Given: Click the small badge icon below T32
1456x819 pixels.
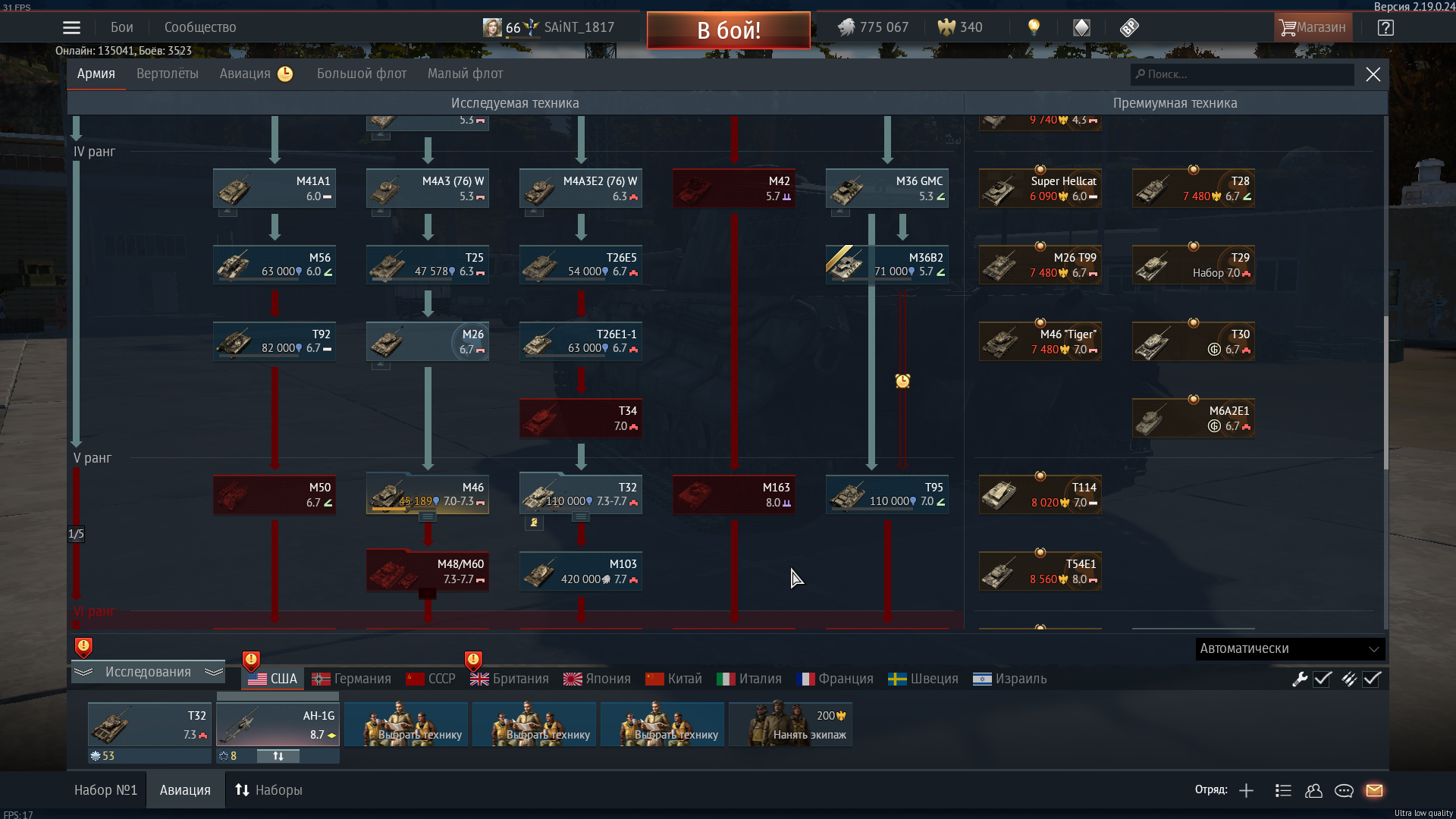Looking at the screenshot, I should click(x=534, y=522).
